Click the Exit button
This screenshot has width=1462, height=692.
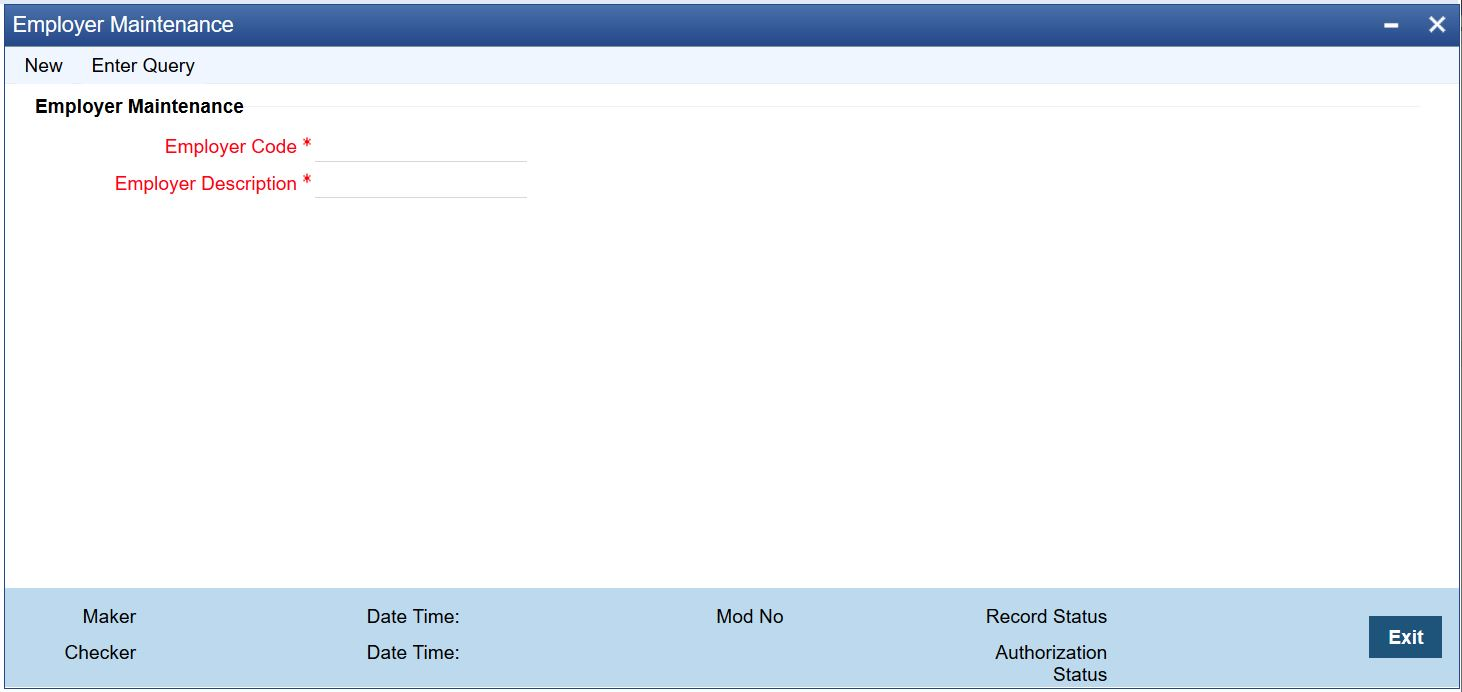coord(1405,637)
